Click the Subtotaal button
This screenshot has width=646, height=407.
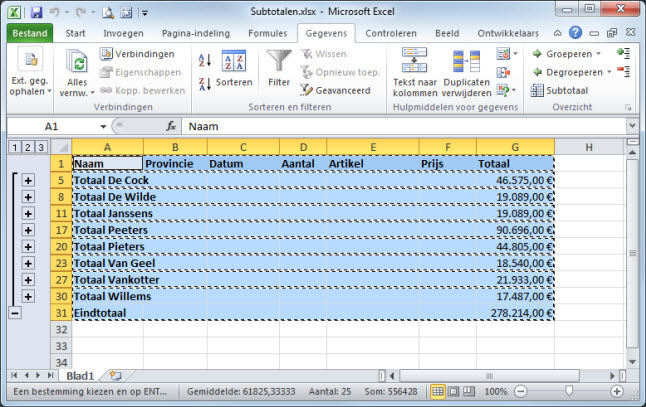(x=559, y=90)
